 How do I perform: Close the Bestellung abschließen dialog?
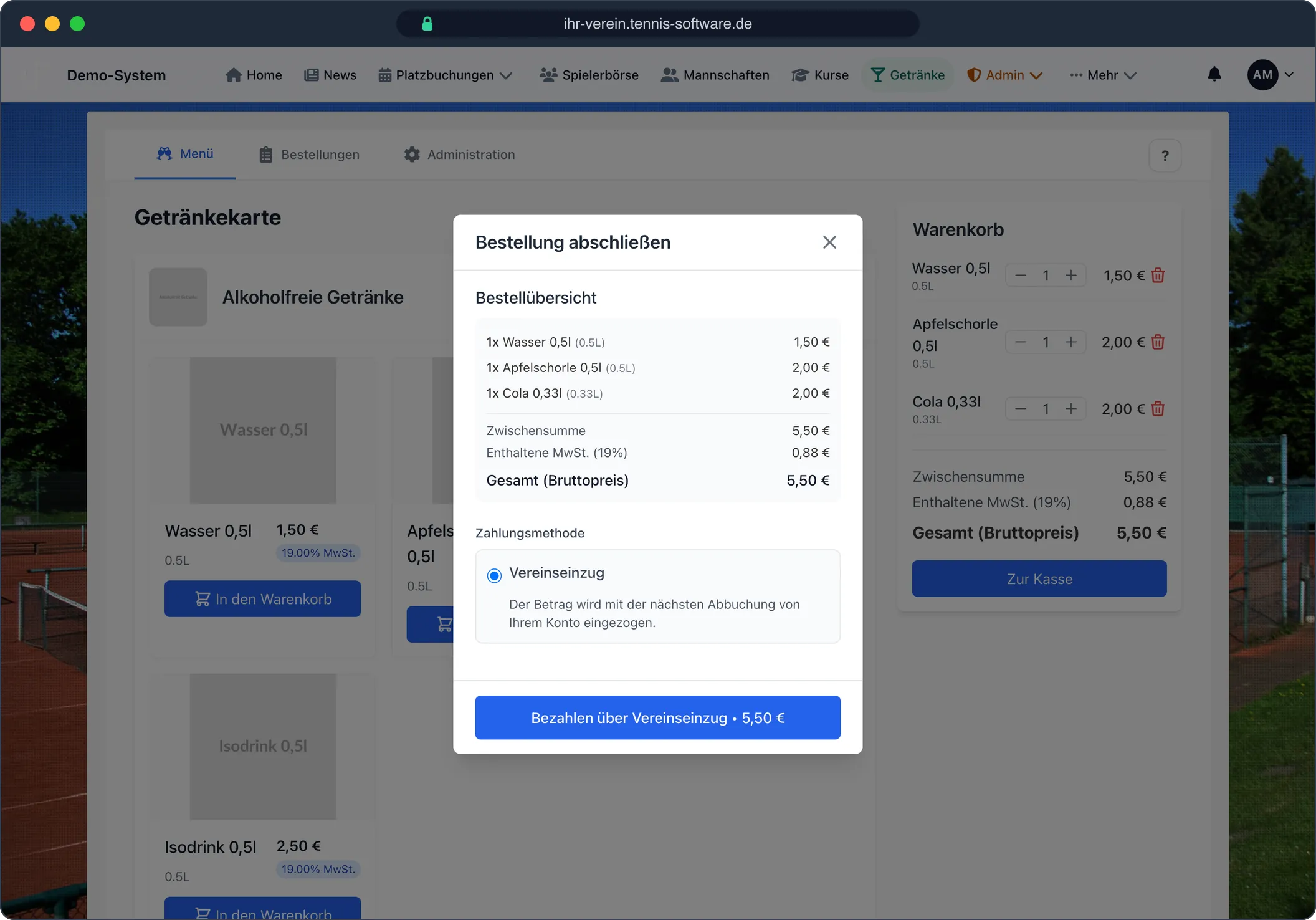click(829, 242)
